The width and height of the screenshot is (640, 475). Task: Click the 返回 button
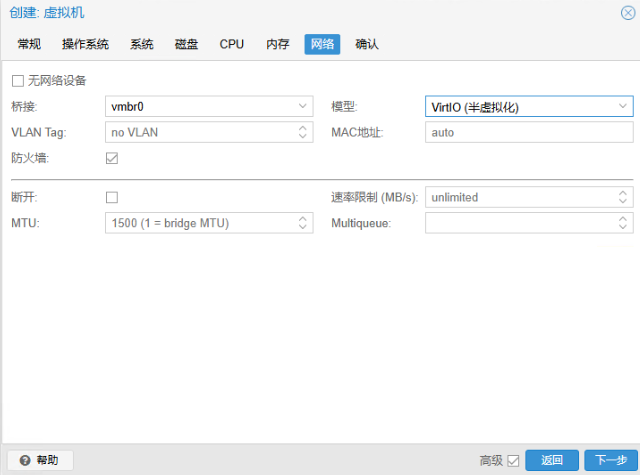point(551,460)
